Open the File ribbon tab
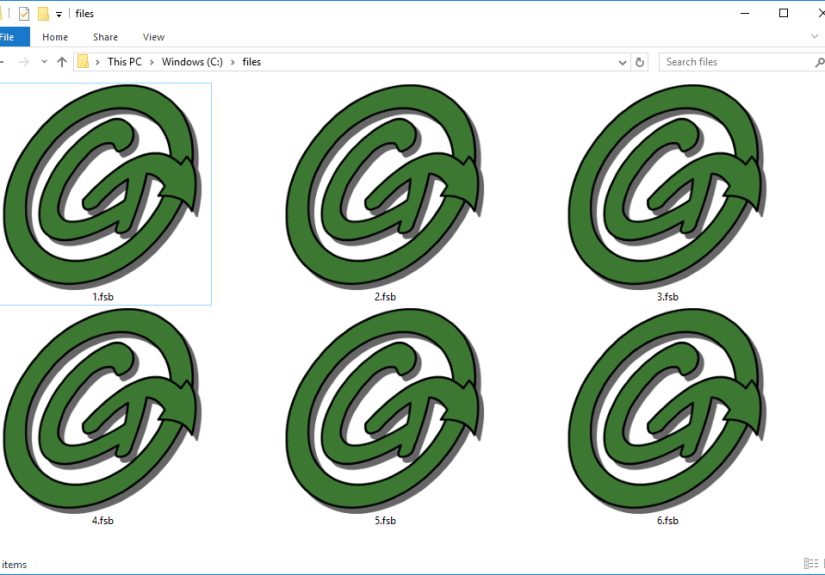The height and width of the screenshot is (575, 825). point(14,37)
